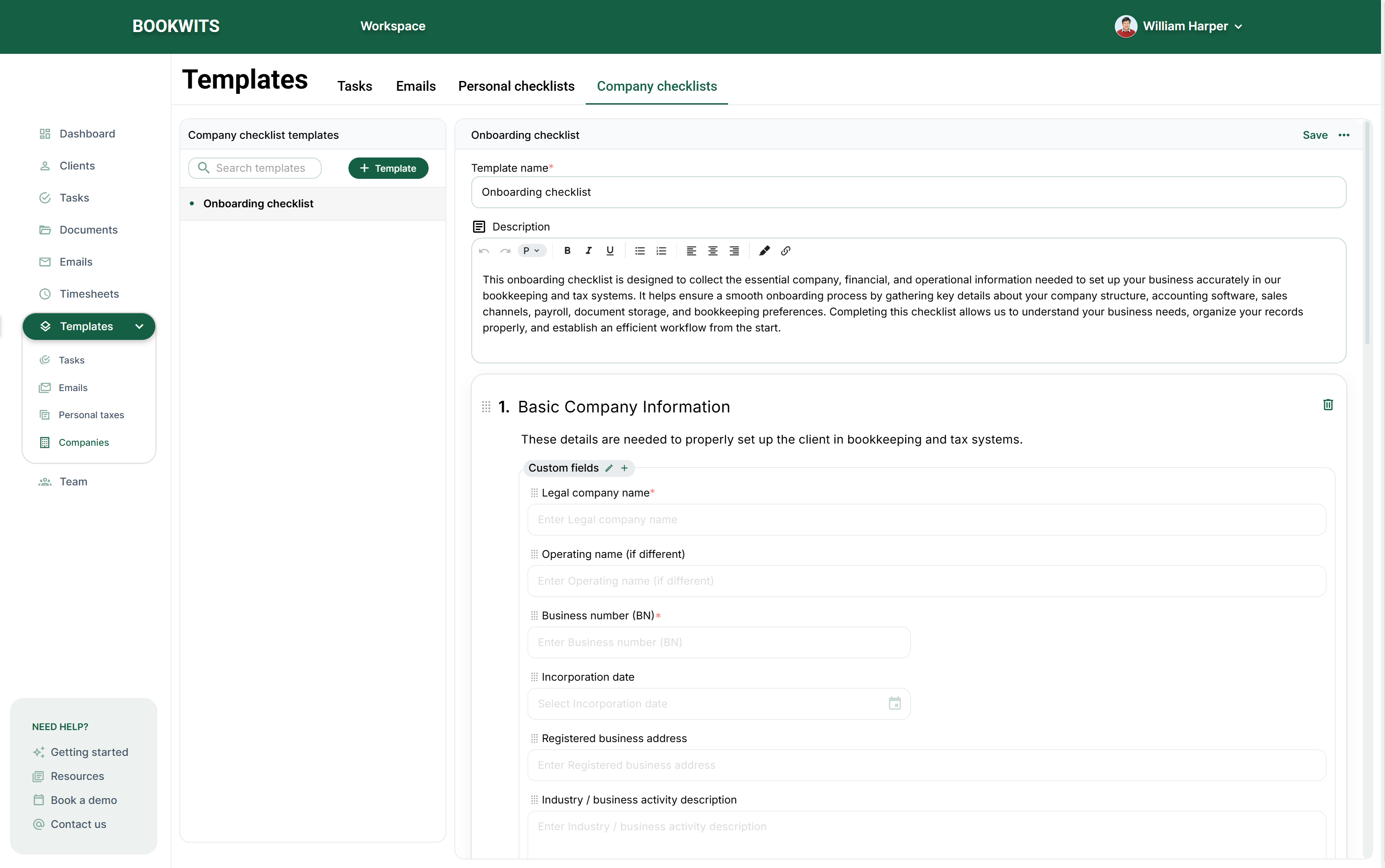Delete the Basic Company Information section

1328,405
